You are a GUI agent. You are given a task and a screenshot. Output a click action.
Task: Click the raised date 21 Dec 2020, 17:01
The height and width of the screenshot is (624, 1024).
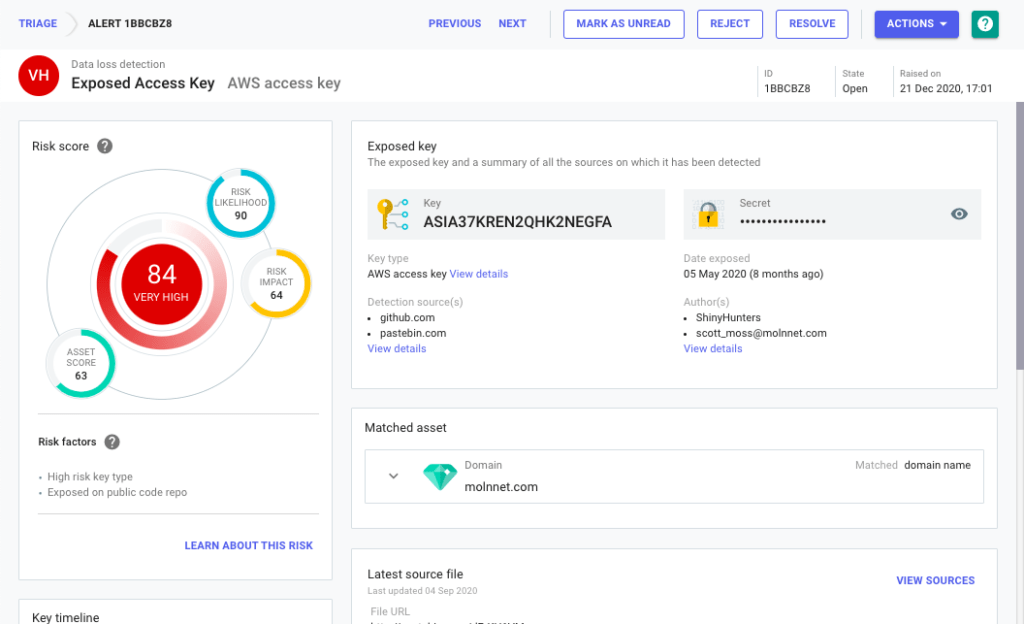coord(946,89)
